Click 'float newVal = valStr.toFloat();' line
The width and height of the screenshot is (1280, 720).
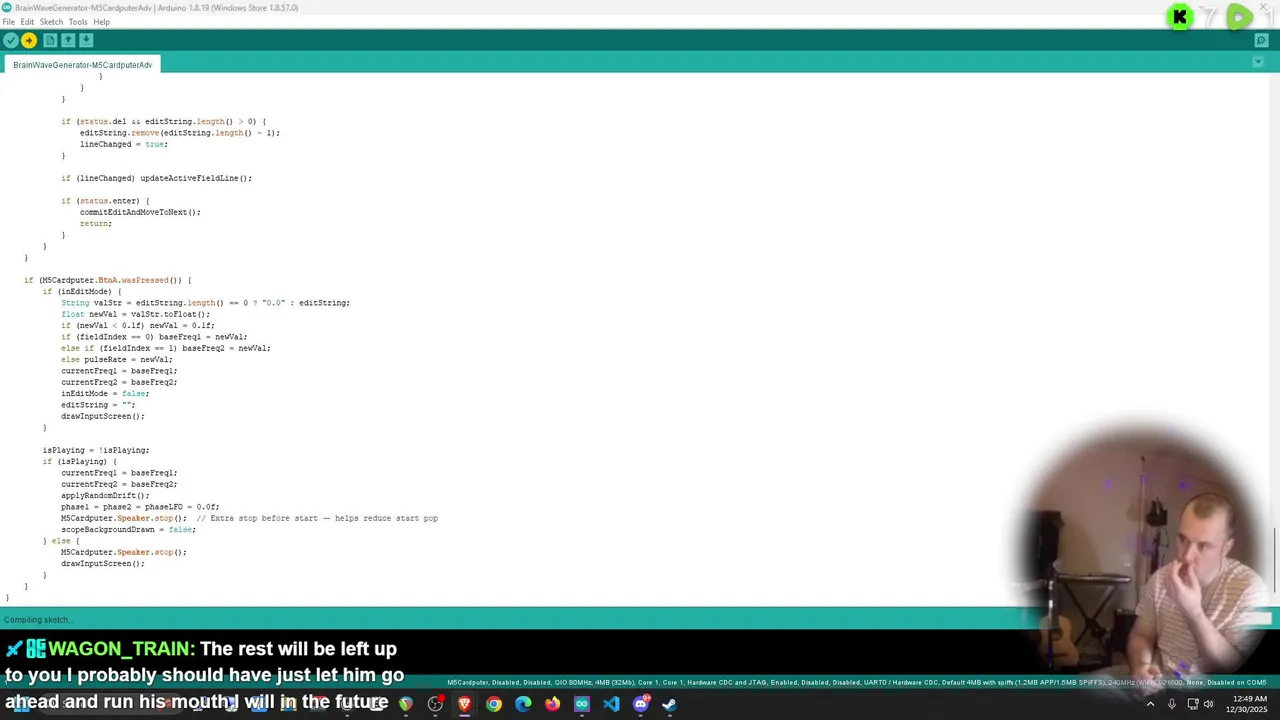(136, 314)
